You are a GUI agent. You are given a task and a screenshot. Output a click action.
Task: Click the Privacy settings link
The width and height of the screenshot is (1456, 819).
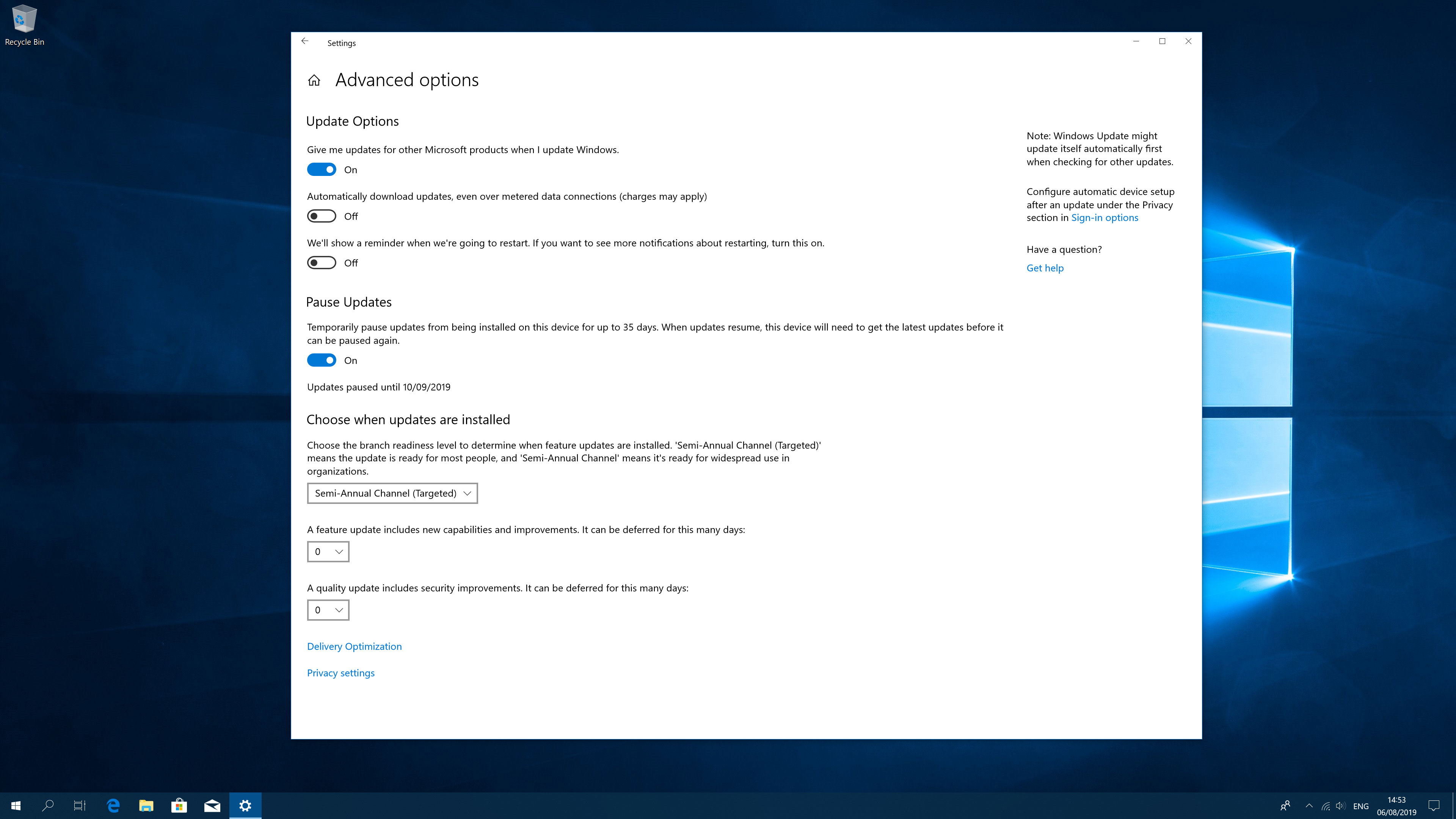[x=341, y=672]
